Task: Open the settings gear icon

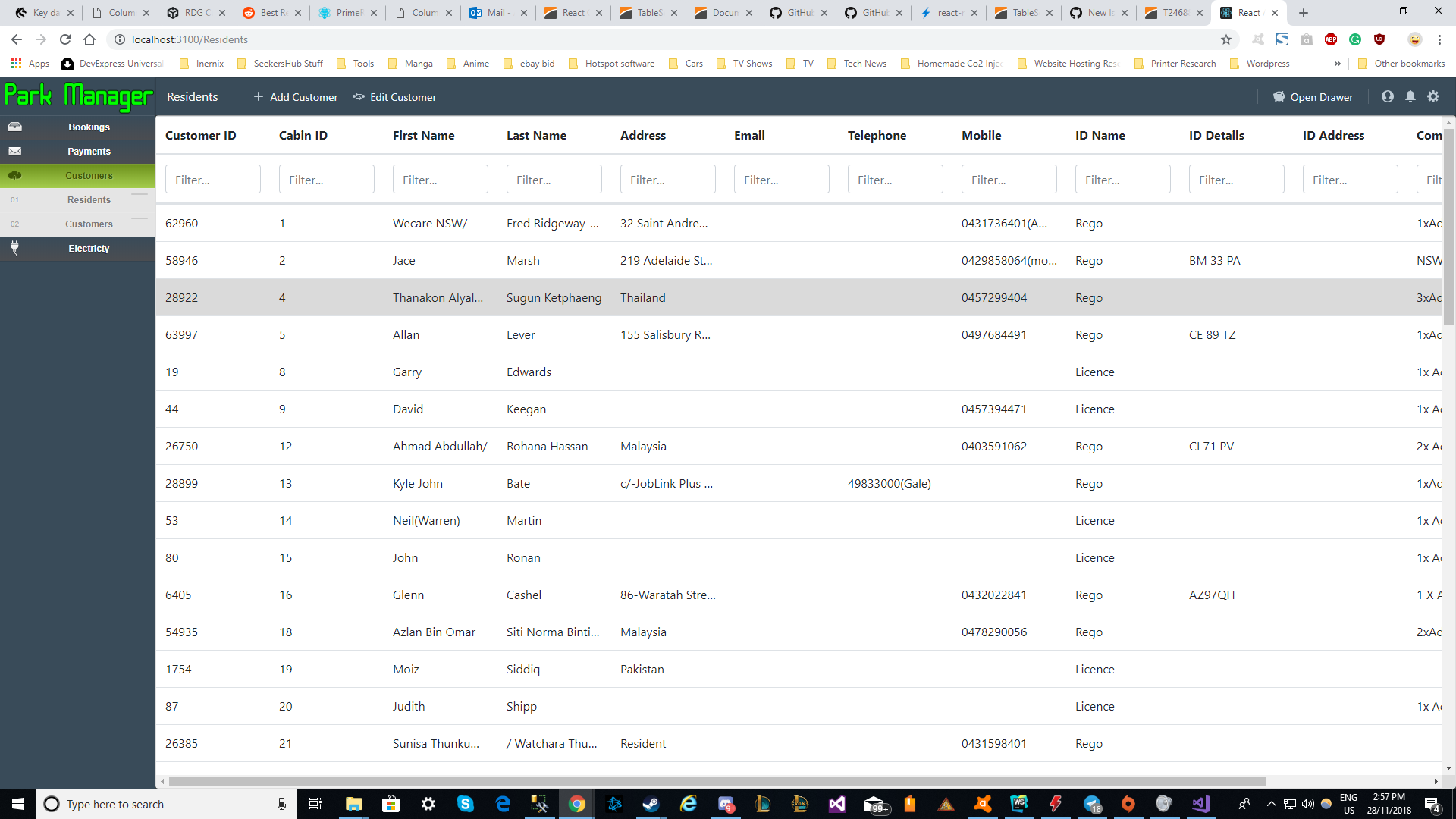Action: tap(1433, 96)
